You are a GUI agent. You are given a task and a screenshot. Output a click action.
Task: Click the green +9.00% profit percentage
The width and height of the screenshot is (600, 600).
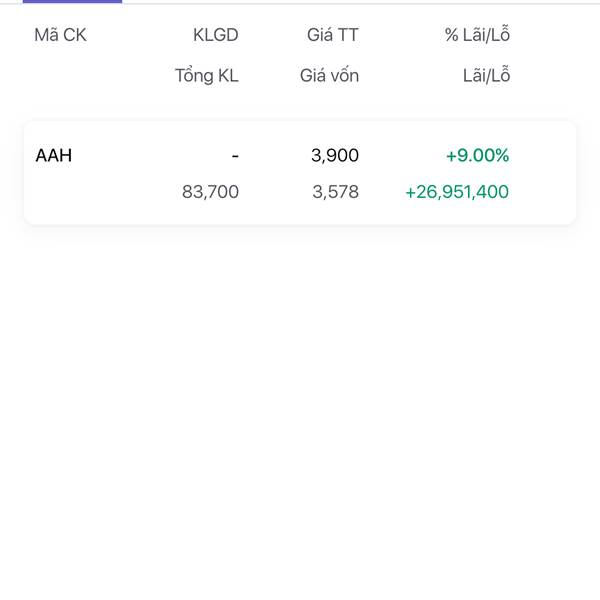pos(478,155)
